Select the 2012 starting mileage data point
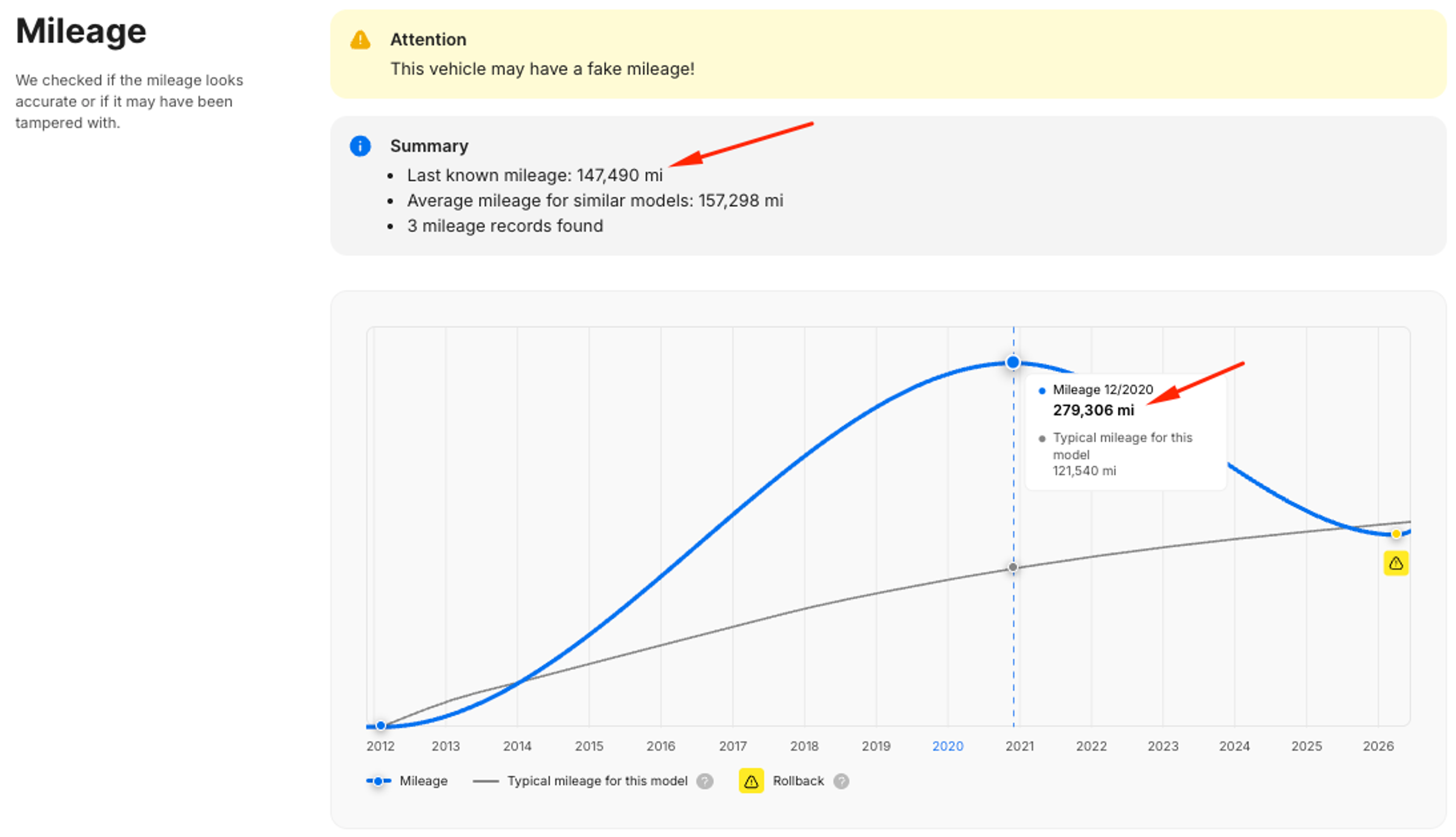The image size is (1456, 837). (381, 726)
